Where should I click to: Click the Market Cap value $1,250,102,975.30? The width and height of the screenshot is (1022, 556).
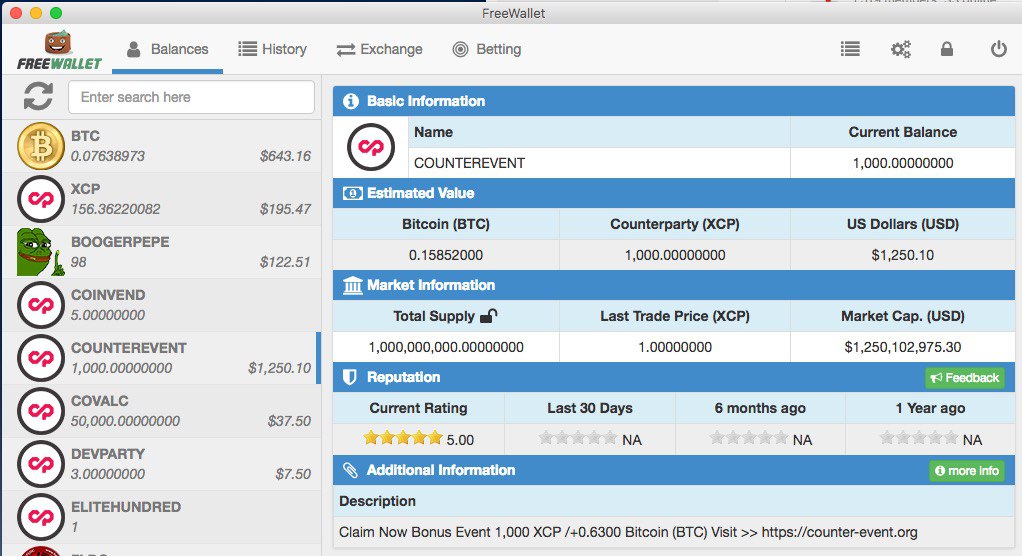click(x=903, y=347)
